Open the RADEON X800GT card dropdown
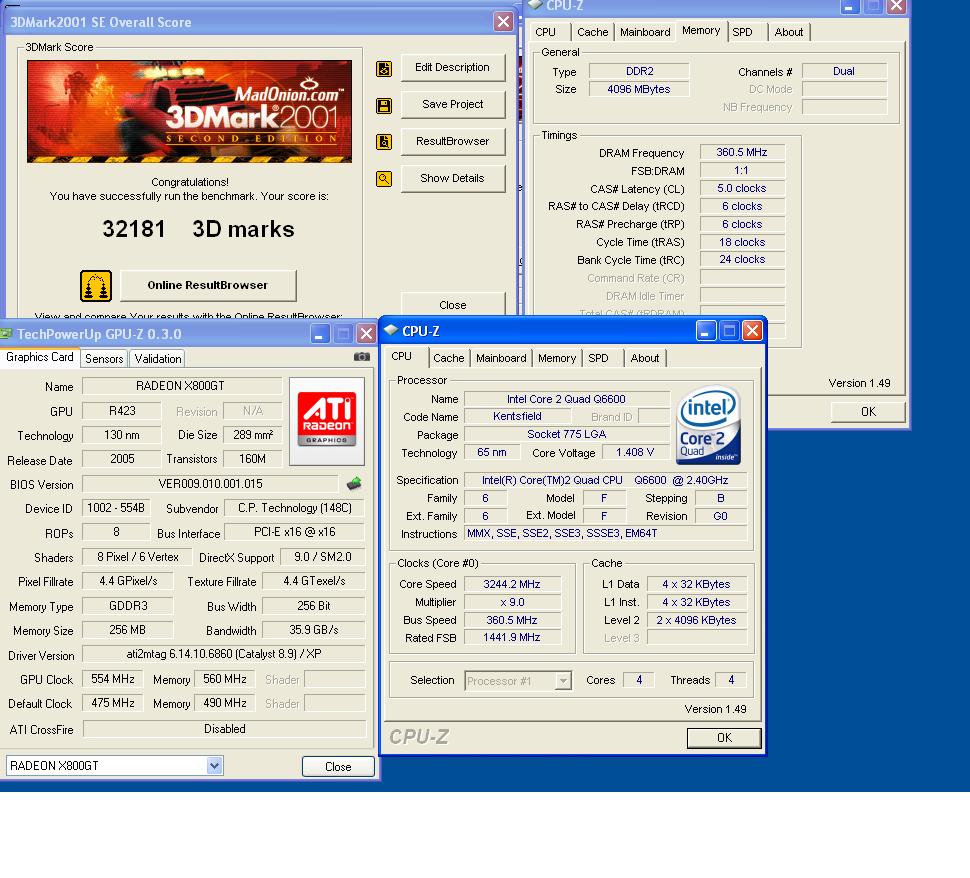Viewport: 970px width, 878px height. [x=214, y=765]
